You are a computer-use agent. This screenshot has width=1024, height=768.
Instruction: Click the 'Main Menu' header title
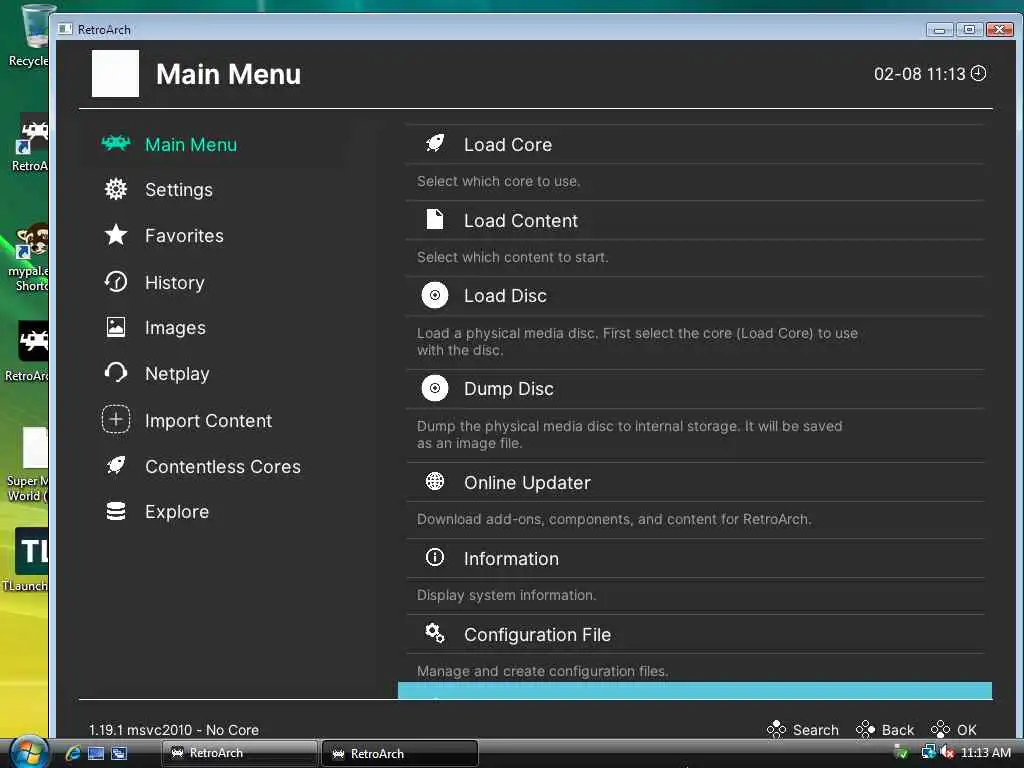[229, 74]
